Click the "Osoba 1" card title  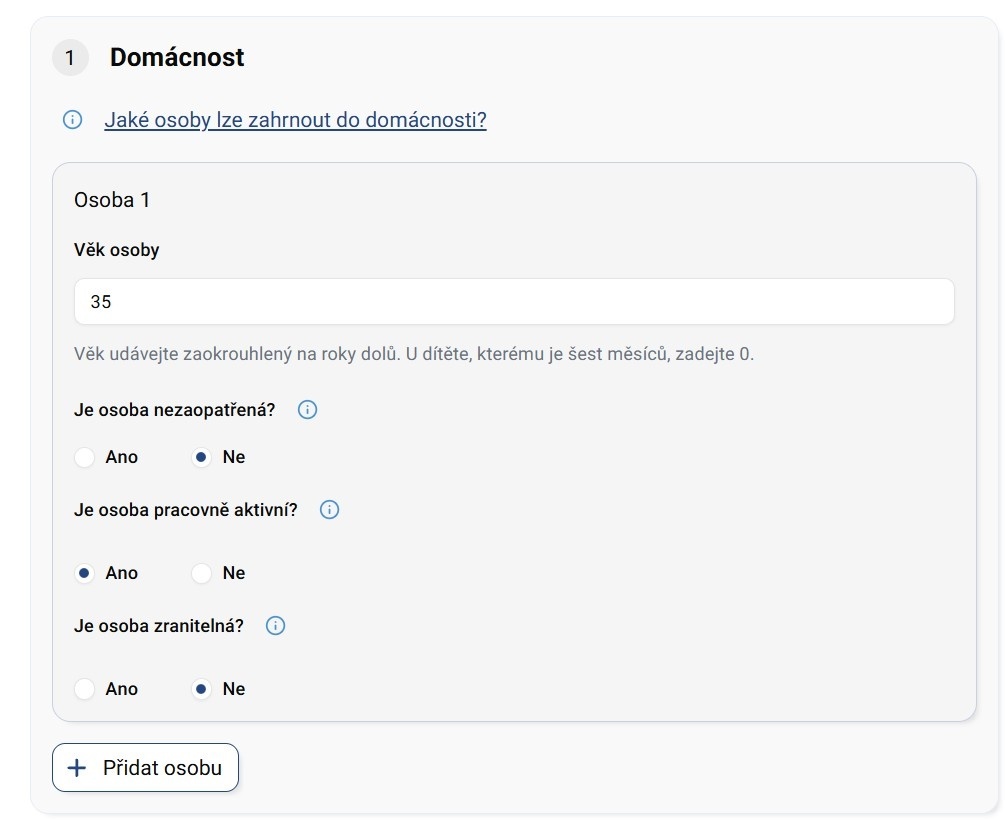point(112,200)
